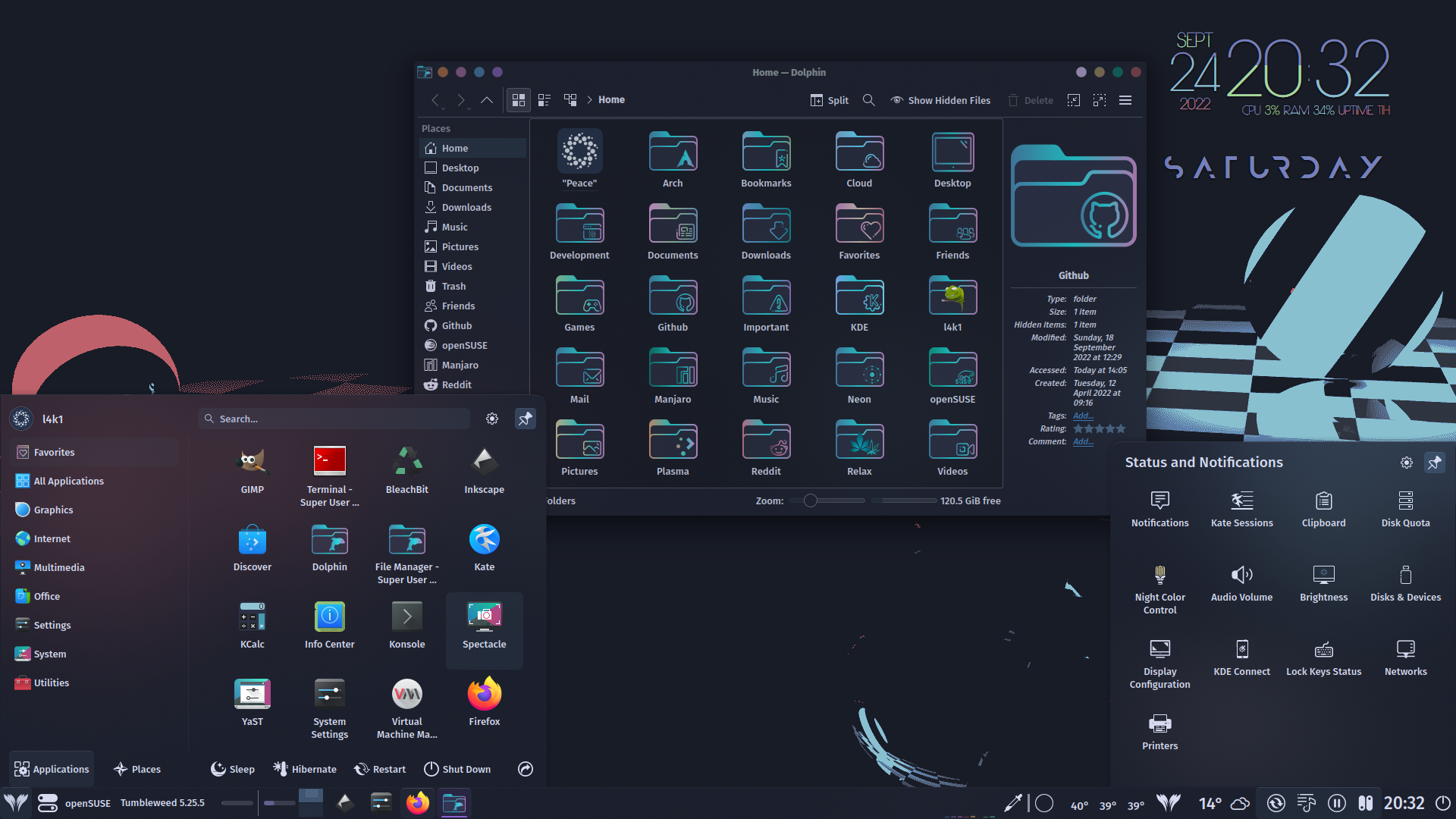The image size is (1456, 819).
Task: Click Dolphin task in taskbar
Action: [454, 802]
